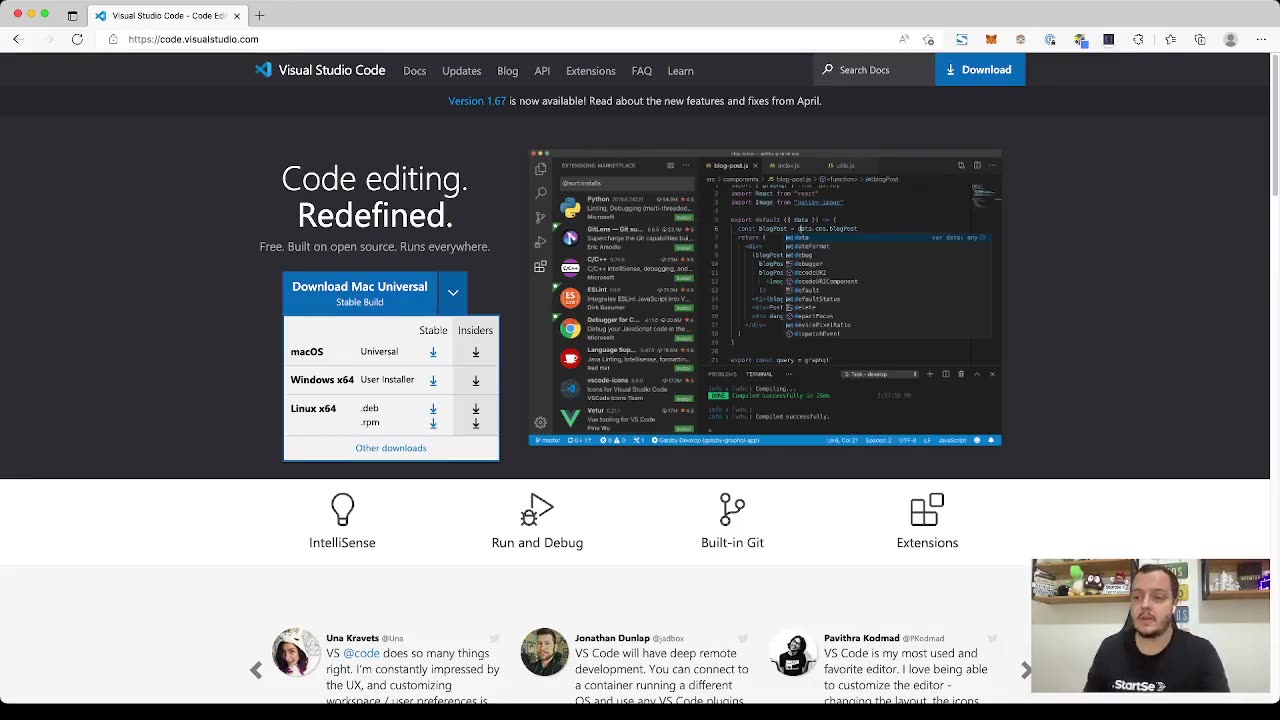Go to the Blog section

pos(507,71)
